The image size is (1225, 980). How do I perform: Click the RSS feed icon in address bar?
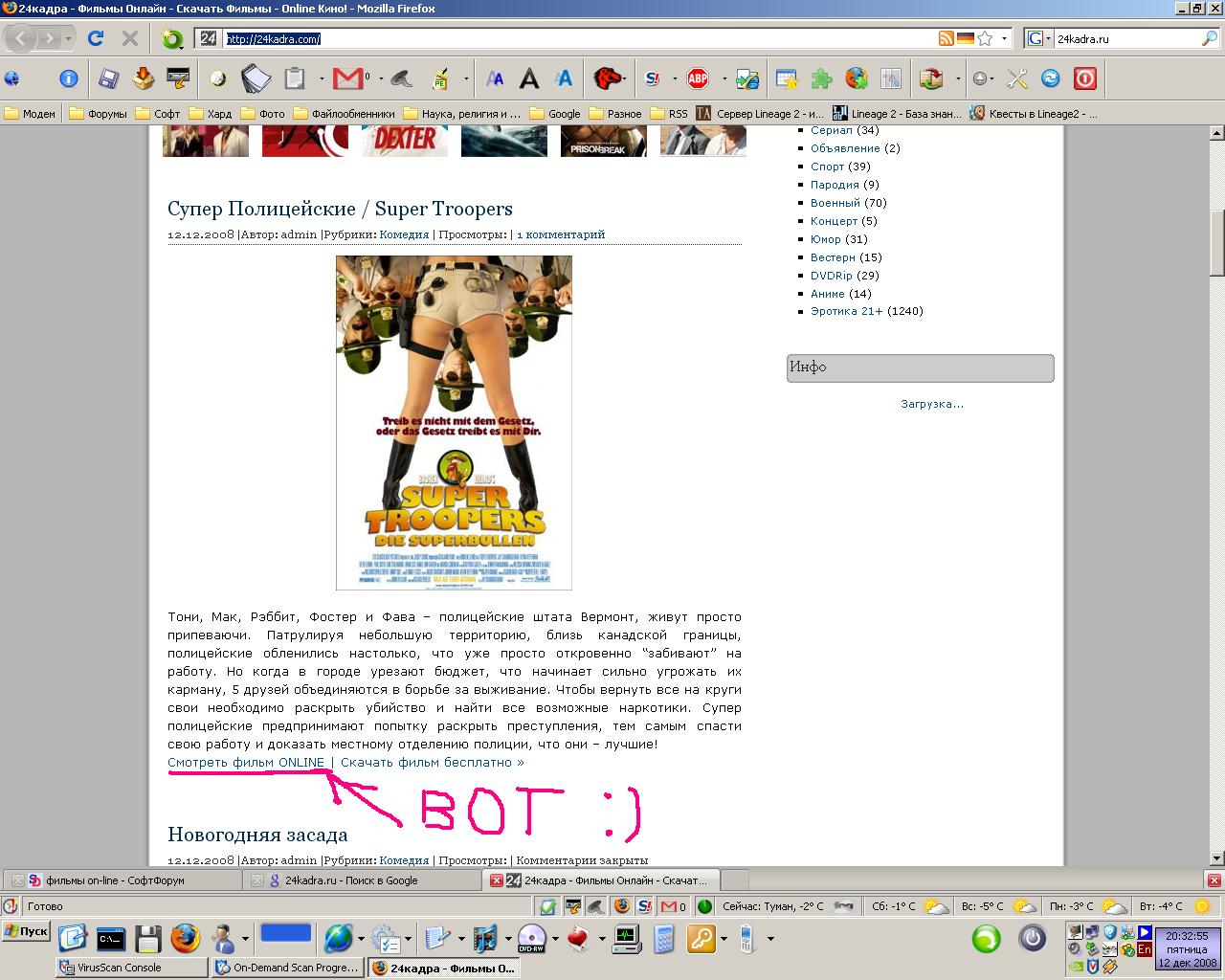[x=946, y=38]
